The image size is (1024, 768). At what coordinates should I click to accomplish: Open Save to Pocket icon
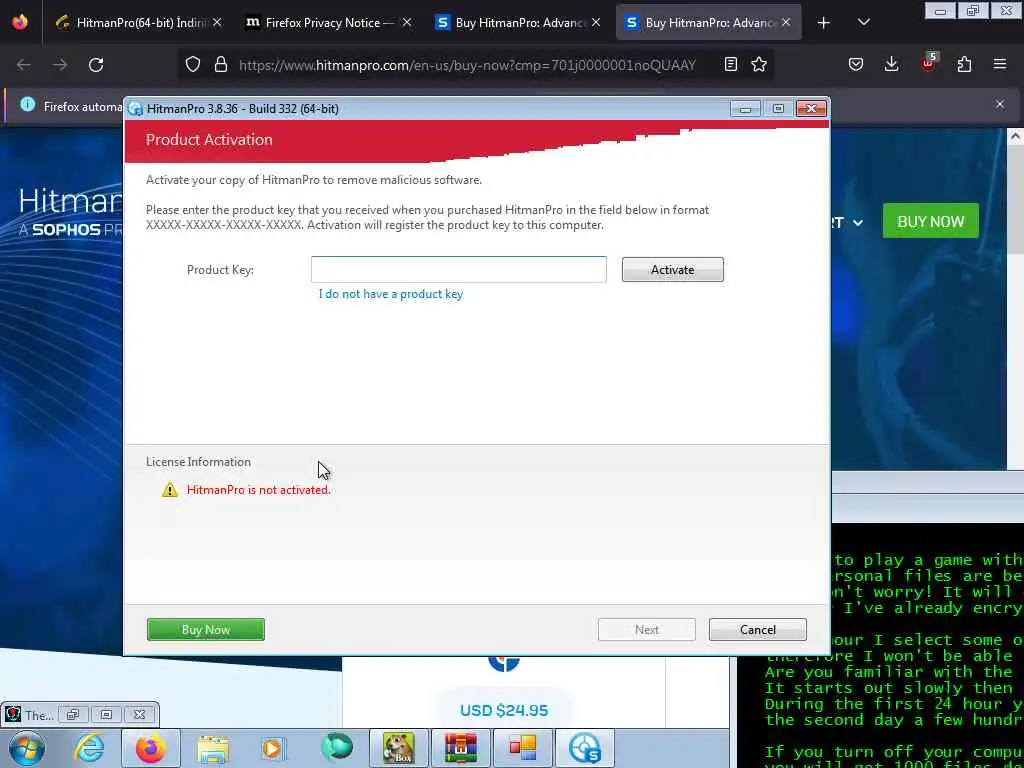(x=856, y=64)
